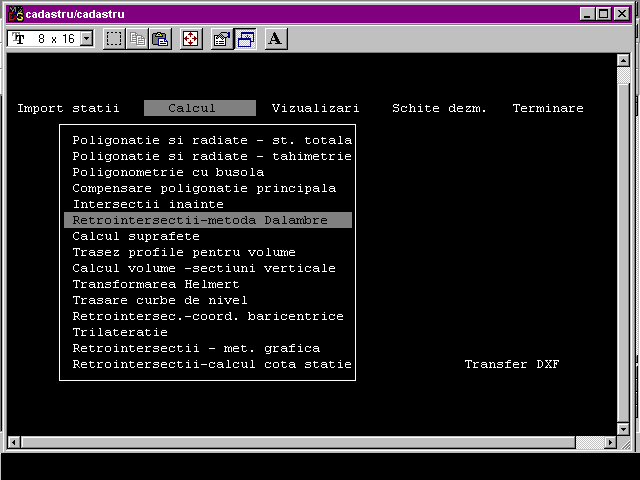Open the Properties toolbar icon
640x480 pixels.
coord(222,39)
